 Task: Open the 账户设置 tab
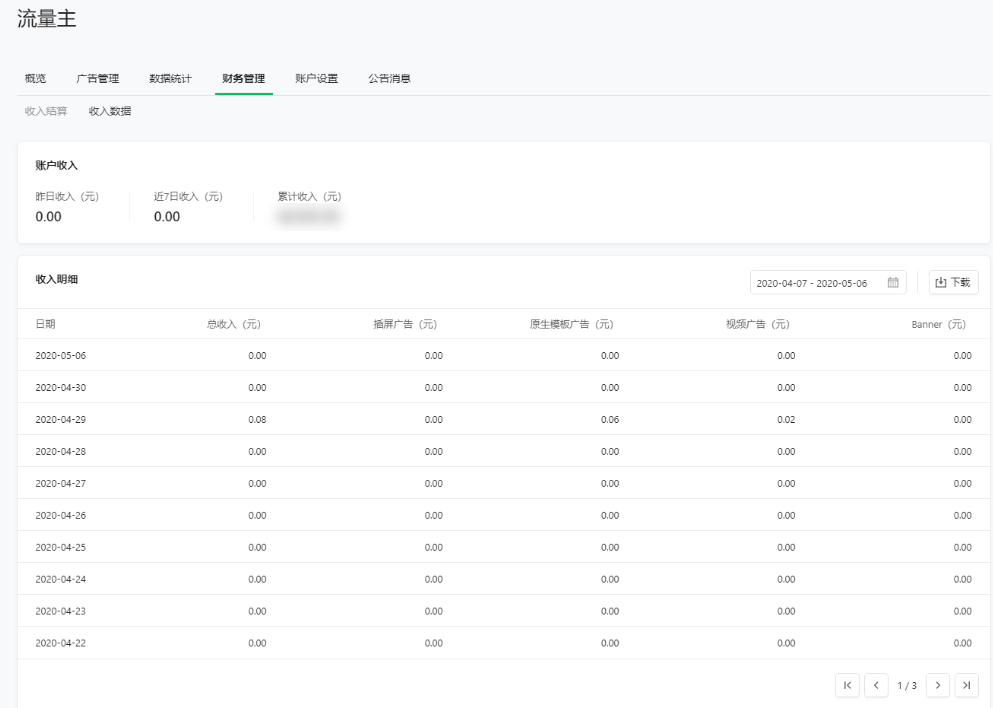[315, 78]
